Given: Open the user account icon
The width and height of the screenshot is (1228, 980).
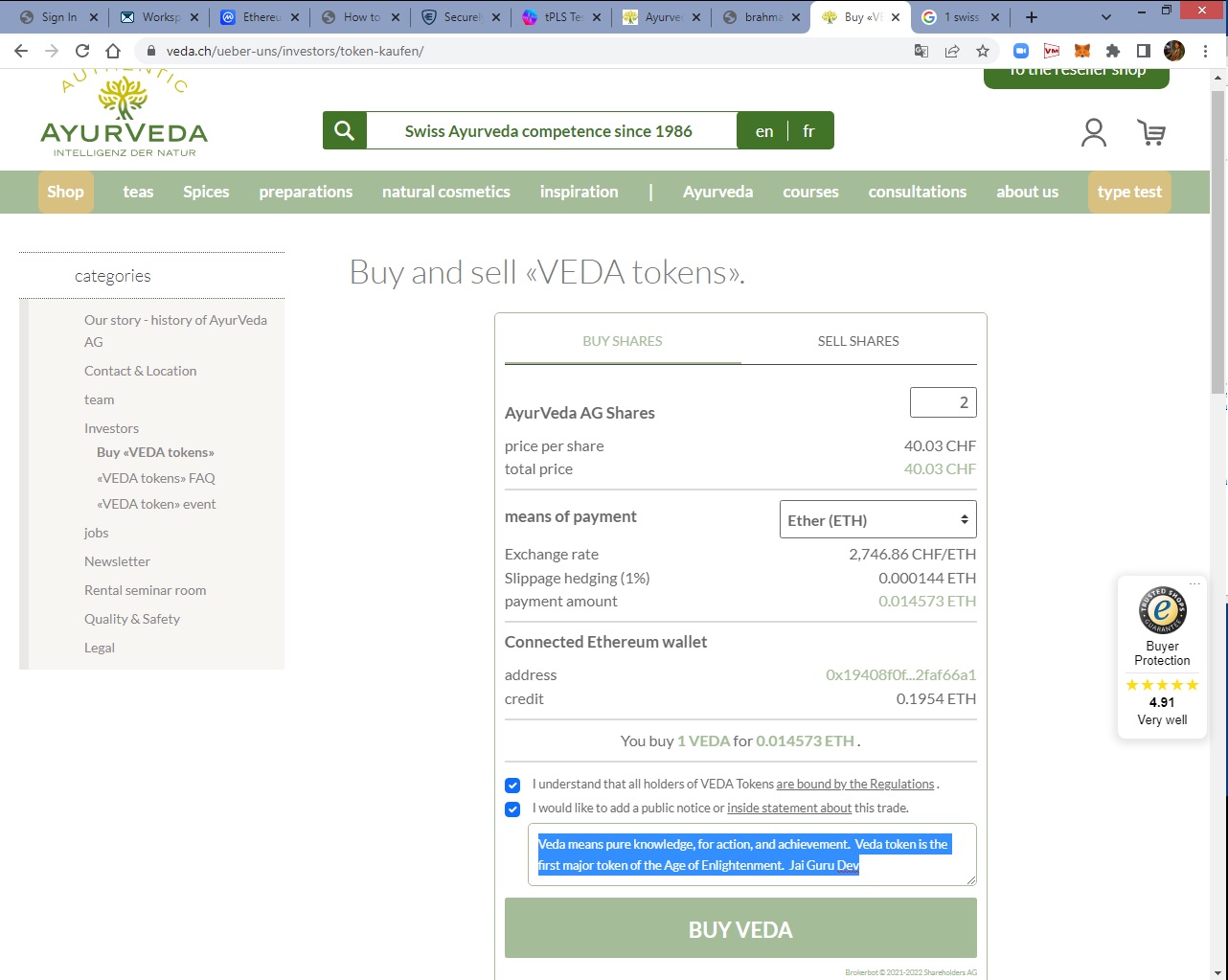Looking at the screenshot, I should coord(1094,132).
